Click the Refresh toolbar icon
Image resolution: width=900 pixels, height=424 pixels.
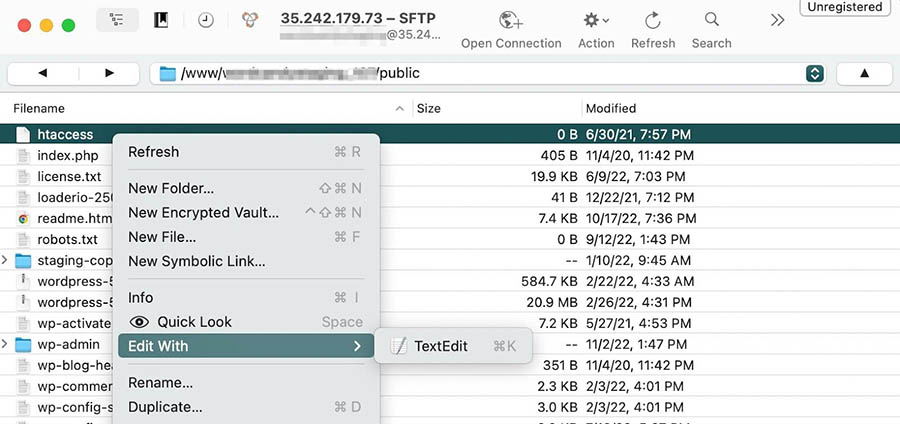point(653,21)
